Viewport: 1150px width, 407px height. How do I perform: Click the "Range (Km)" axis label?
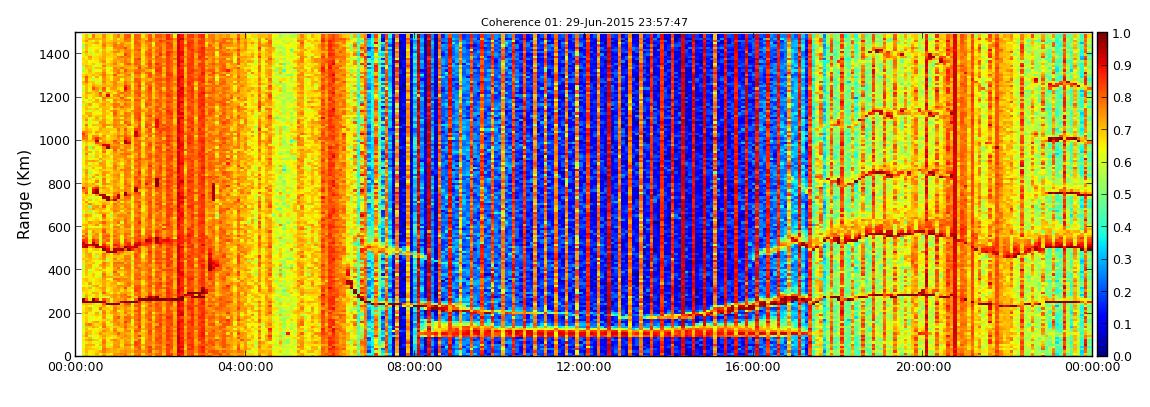pyautogui.click(x=23, y=194)
